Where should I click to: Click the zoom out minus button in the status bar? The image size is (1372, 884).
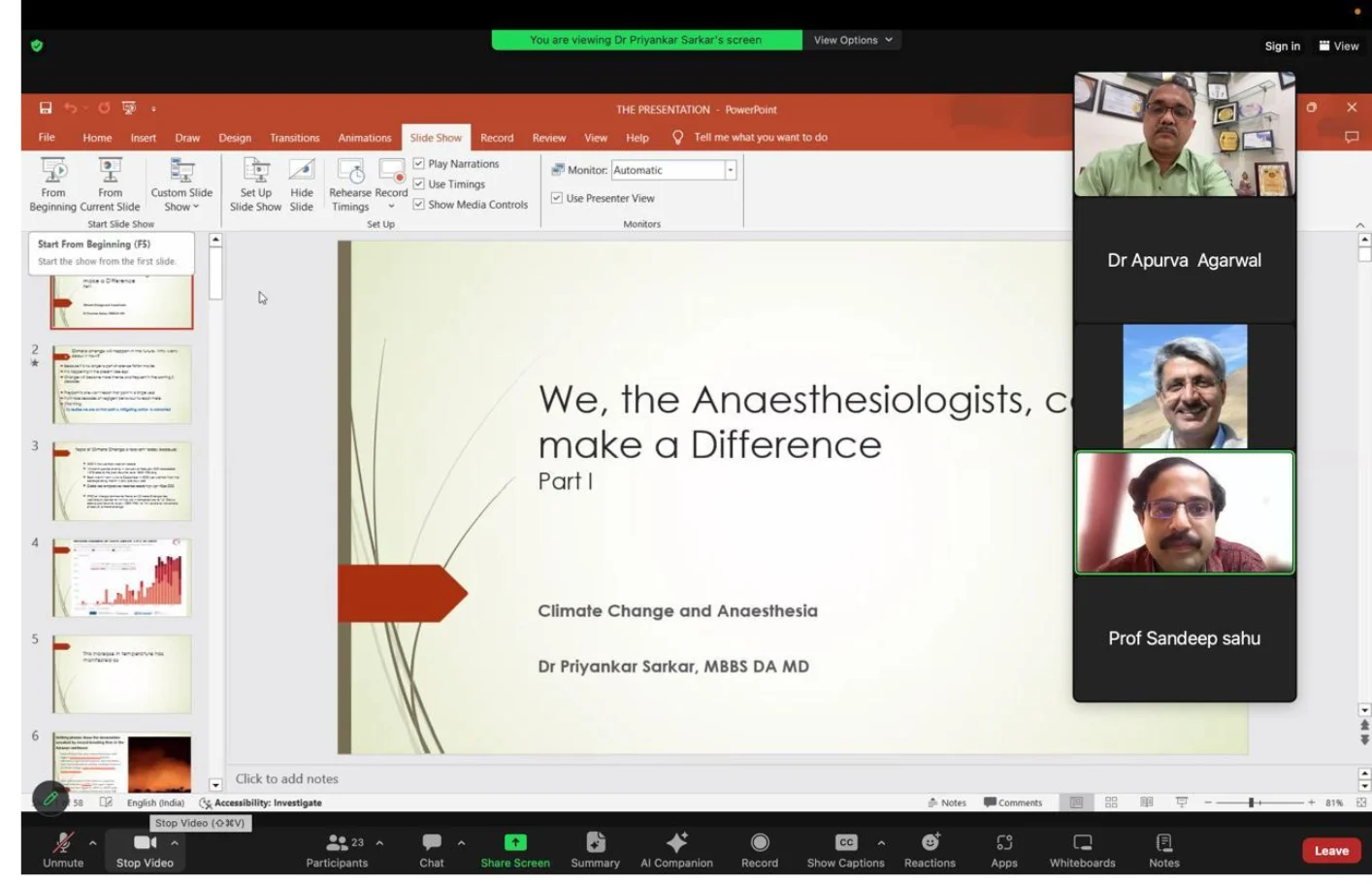(1208, 802)
